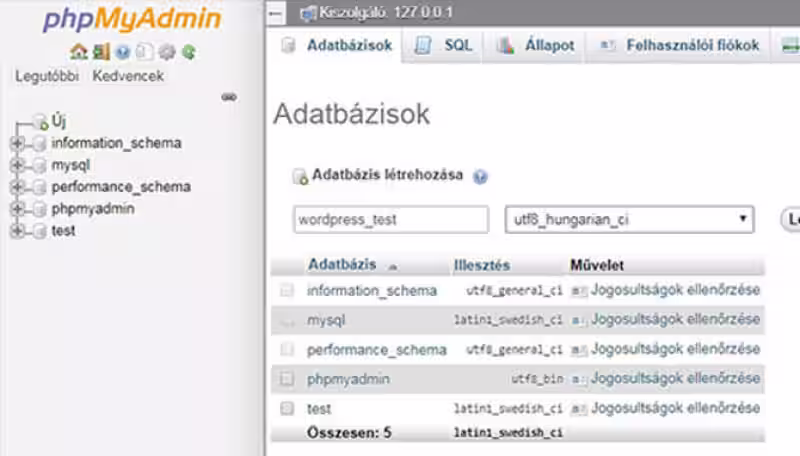Expand information_schema in the tree
800x456 pixels.
pos(17,143)
